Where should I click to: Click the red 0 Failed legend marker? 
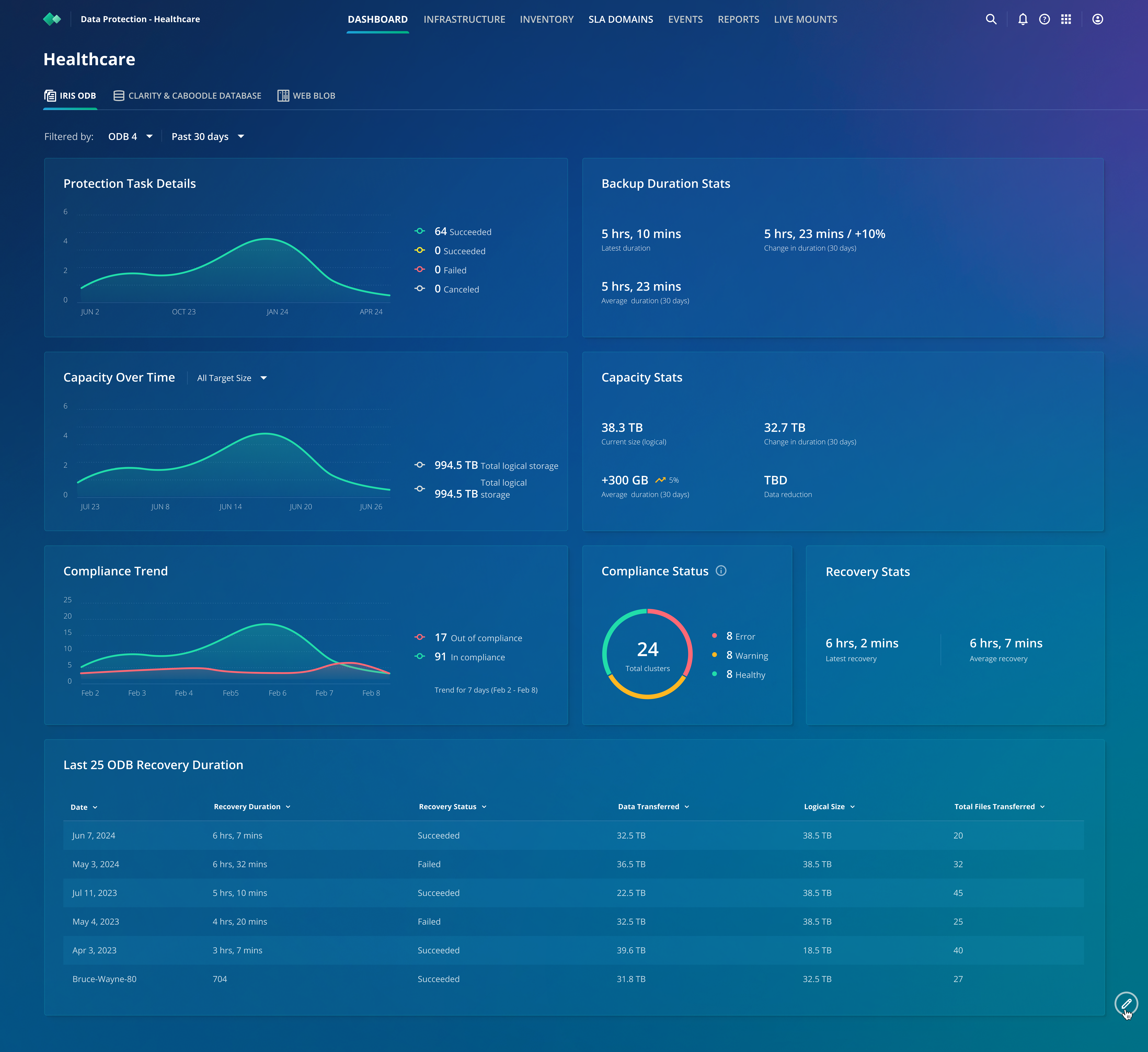(x=420, y=269)
